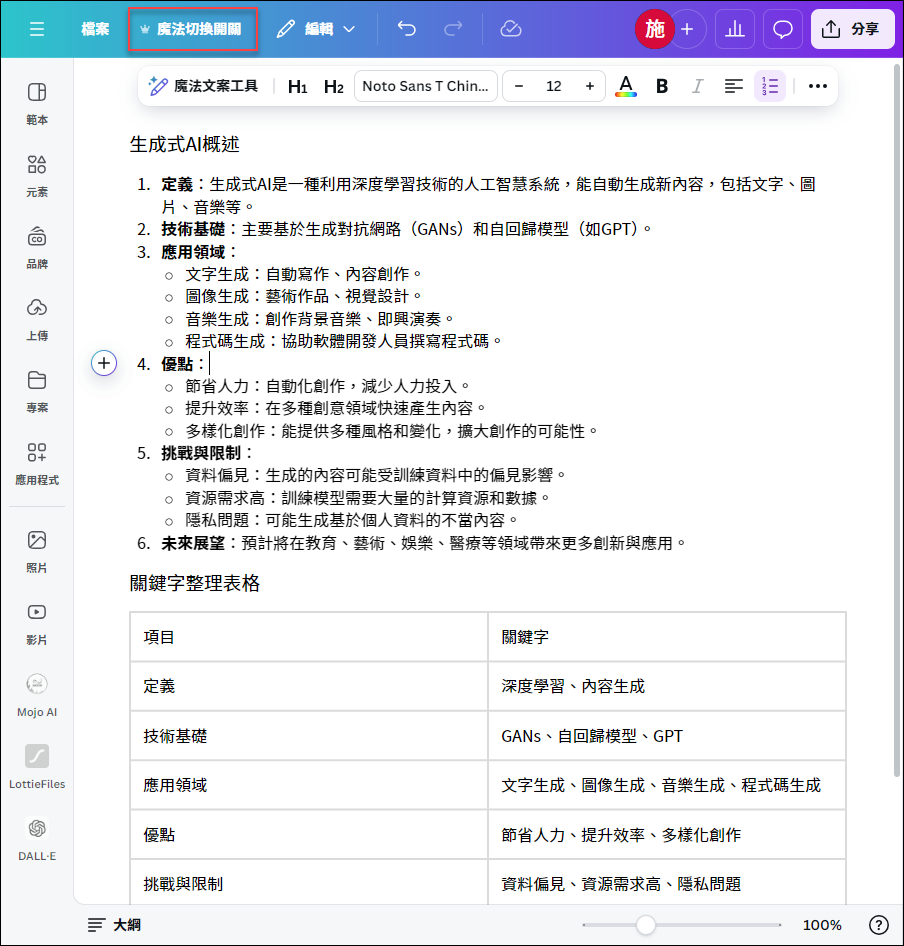Click bullet 提升效率 line
The image size is (904, 946).
coord(335,408)
